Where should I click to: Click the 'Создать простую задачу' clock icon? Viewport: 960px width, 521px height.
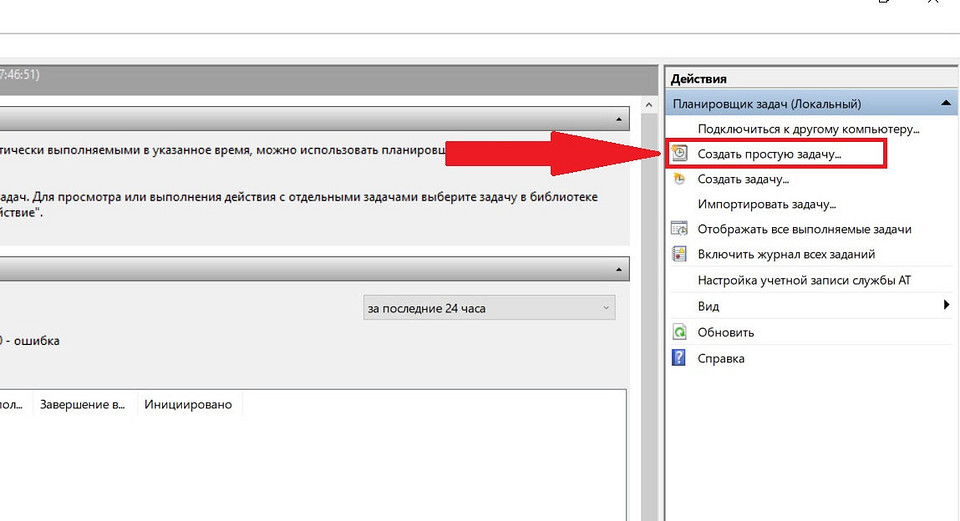(x=680, y=154)
